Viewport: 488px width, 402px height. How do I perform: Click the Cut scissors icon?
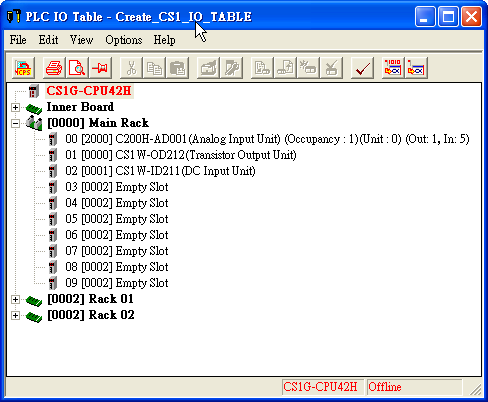point(131,68)
